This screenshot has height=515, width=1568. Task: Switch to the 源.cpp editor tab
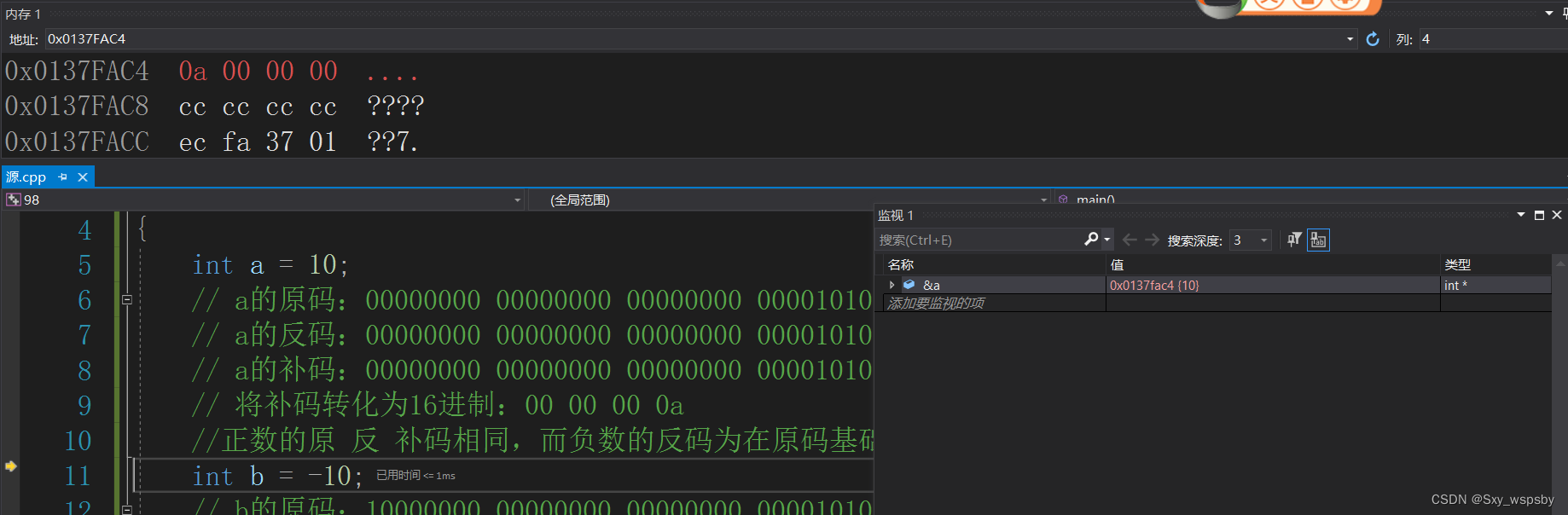(26, 177)
